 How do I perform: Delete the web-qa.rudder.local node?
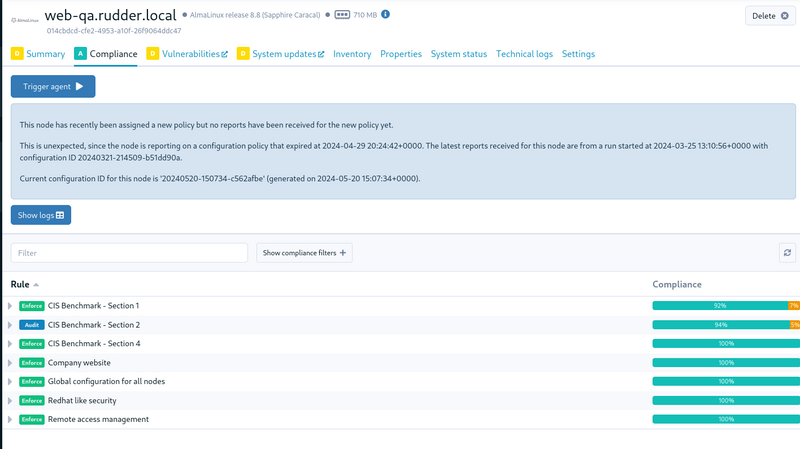[770, 16]
